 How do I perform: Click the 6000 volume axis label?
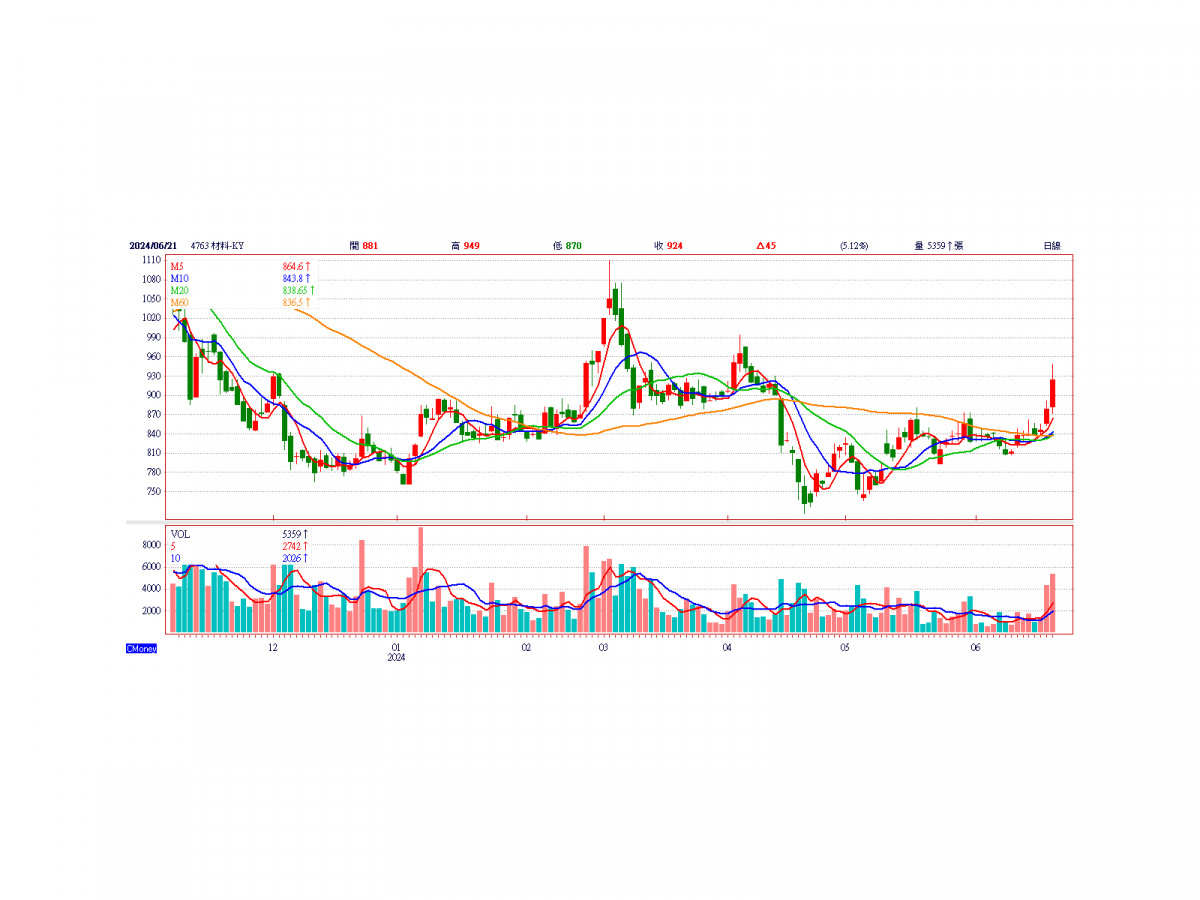[x=152, y=567]
